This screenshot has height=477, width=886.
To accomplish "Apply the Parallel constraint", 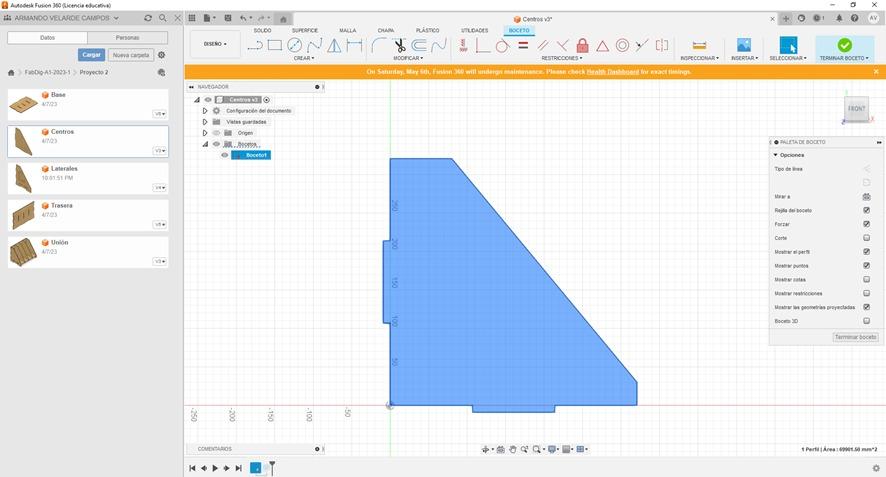I will point(543,45).
